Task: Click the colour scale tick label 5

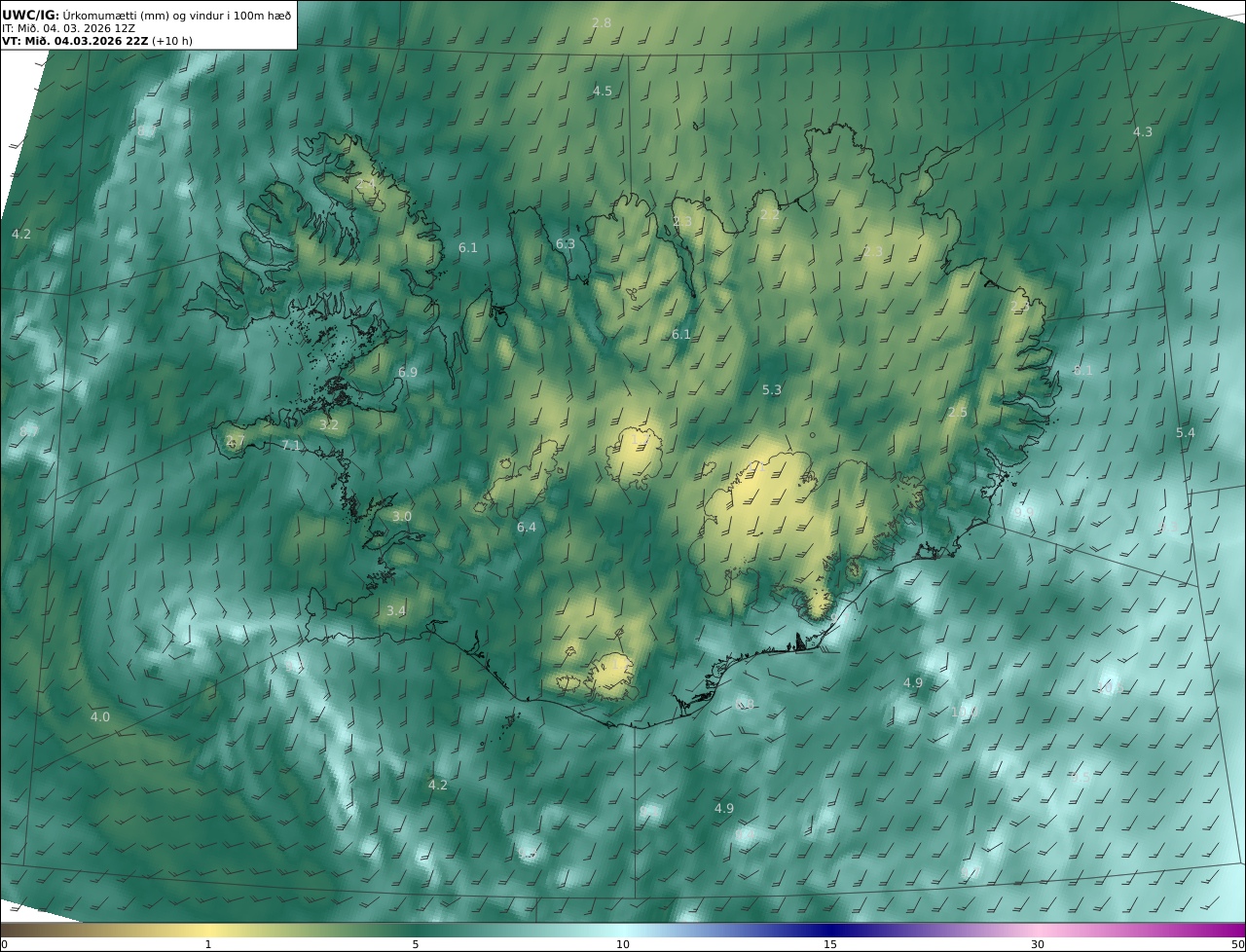Action: [416, 944]
